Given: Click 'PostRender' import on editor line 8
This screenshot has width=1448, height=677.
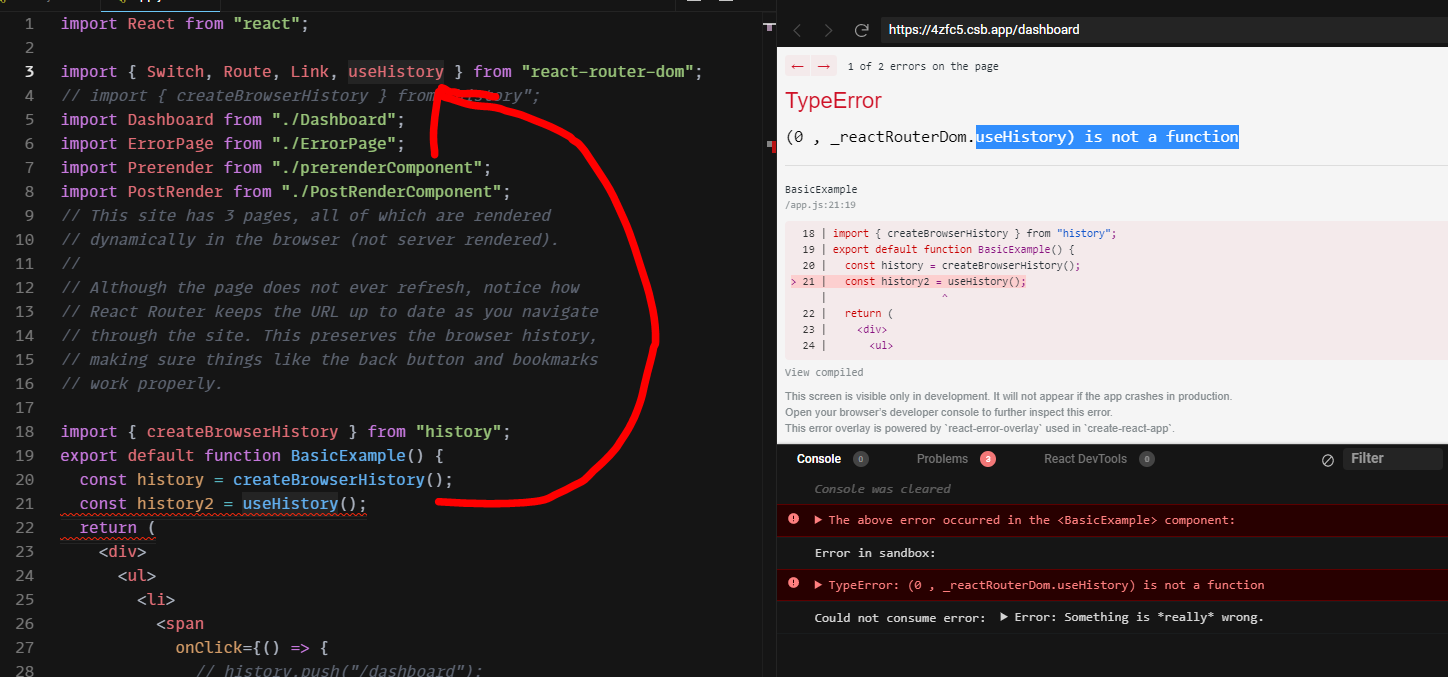Looking at the screenshot, I should point(175,192).
